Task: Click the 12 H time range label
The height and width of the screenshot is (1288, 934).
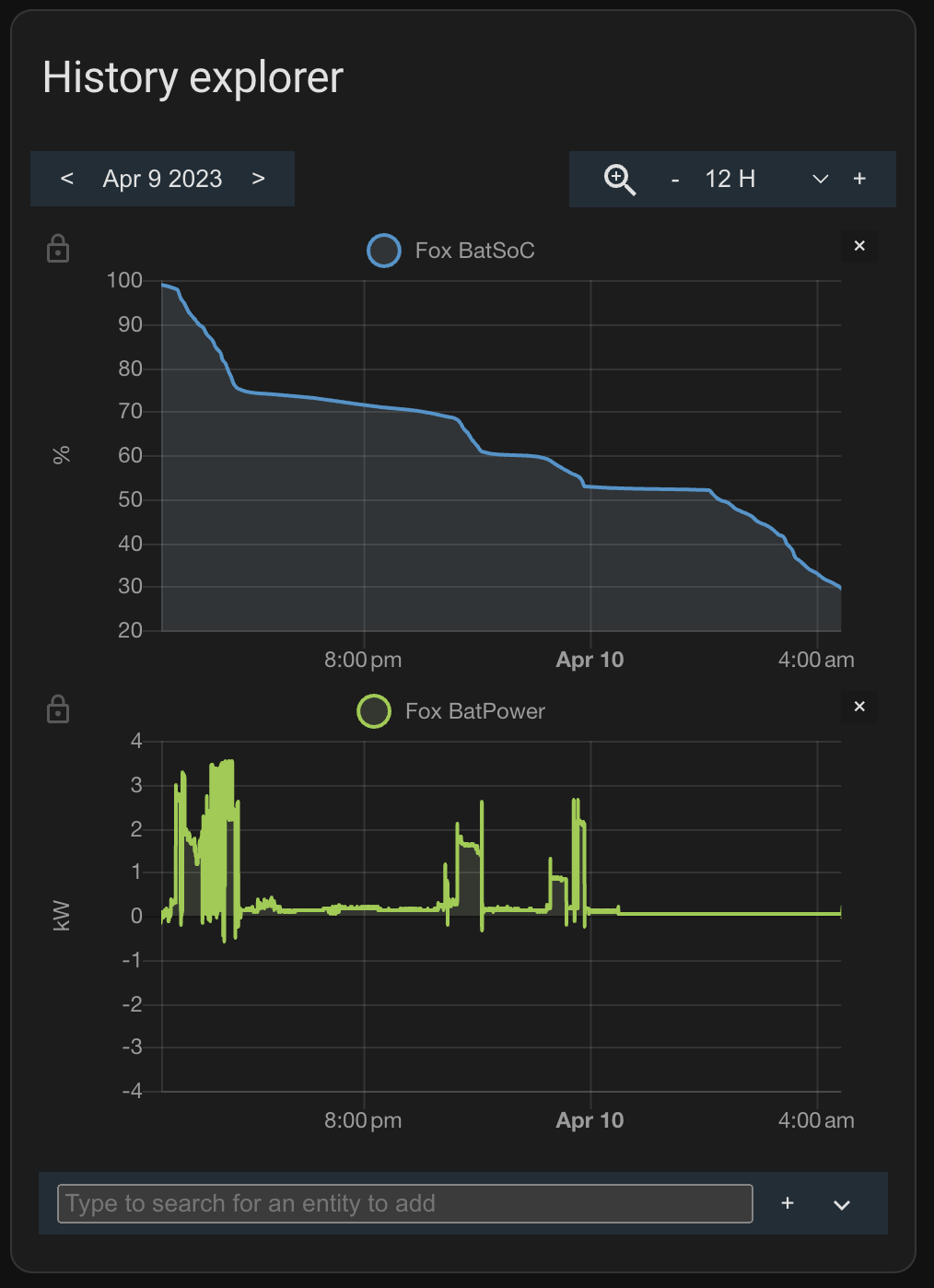Action: pos(730,179)
